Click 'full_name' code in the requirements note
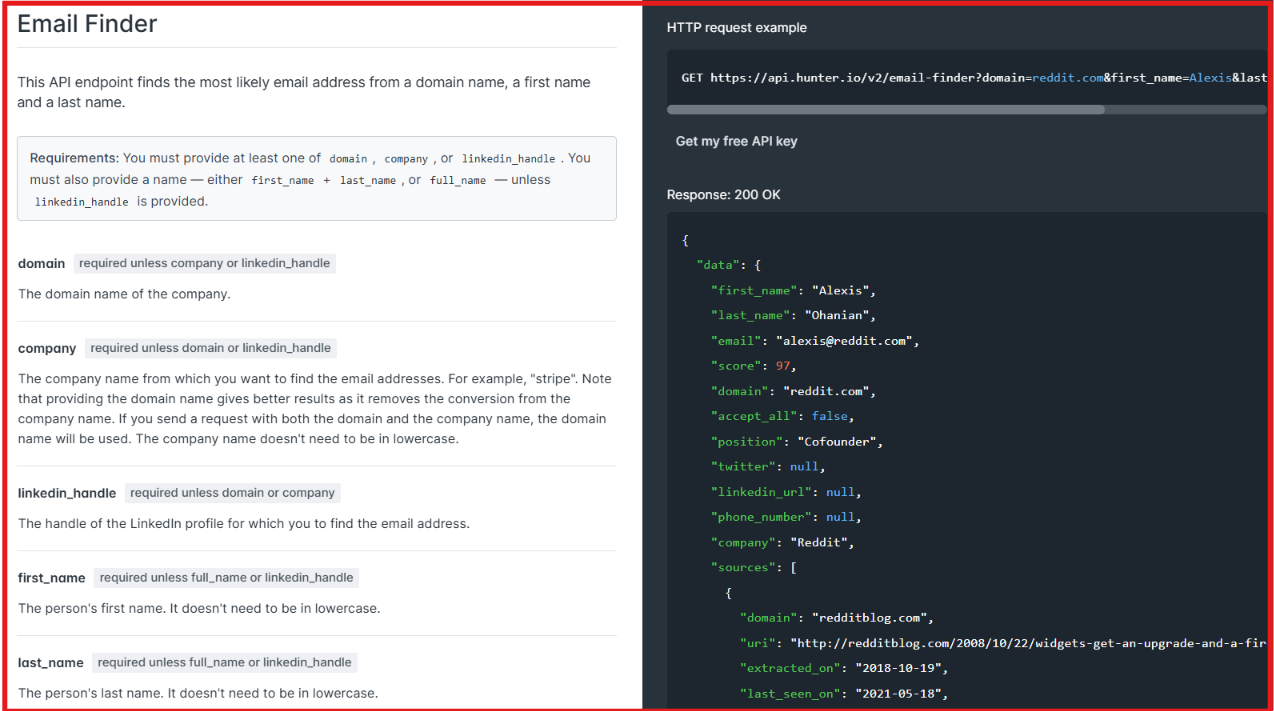The image size is (1274, 711). [458, 180]
